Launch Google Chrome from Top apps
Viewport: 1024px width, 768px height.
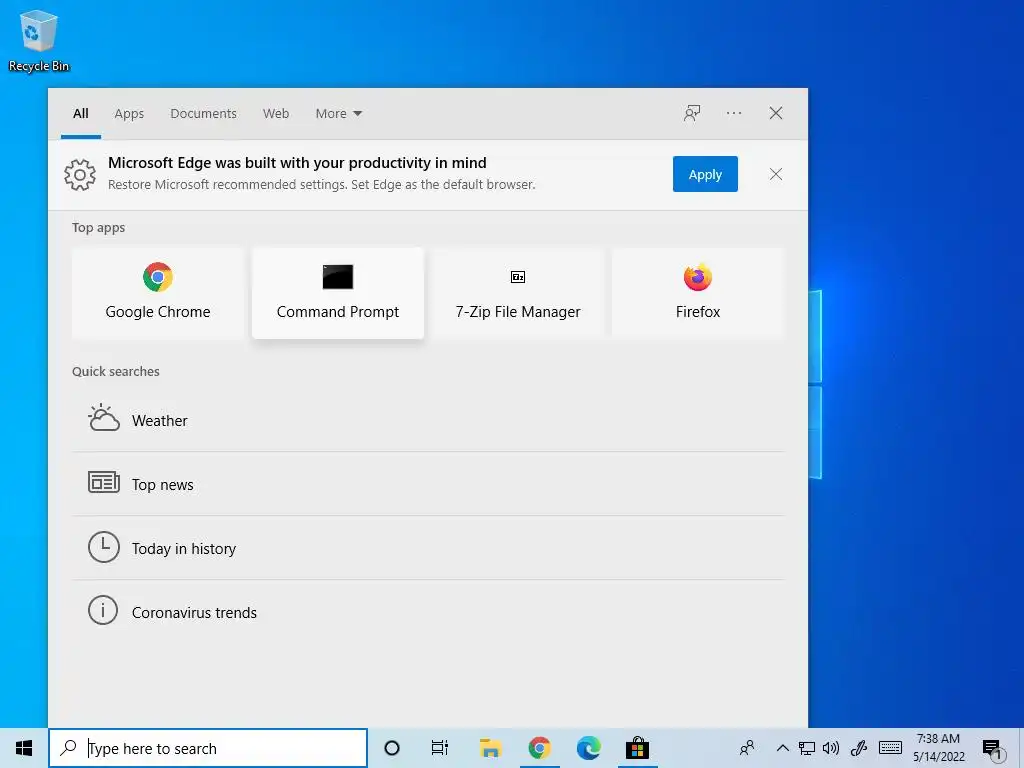[x=158, y=293]
